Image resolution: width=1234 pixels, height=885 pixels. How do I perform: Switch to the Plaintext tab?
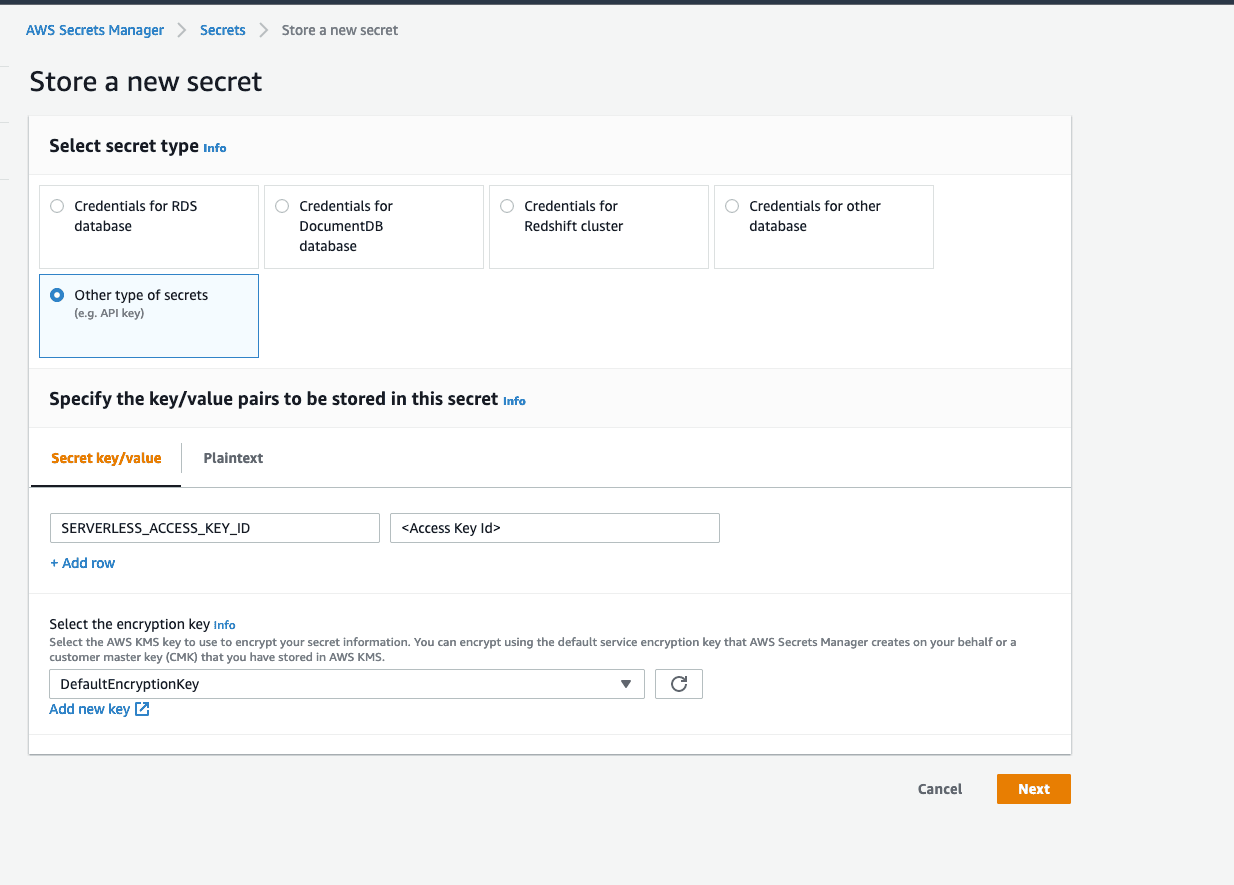pyautogui.click(x=233, y=458)
